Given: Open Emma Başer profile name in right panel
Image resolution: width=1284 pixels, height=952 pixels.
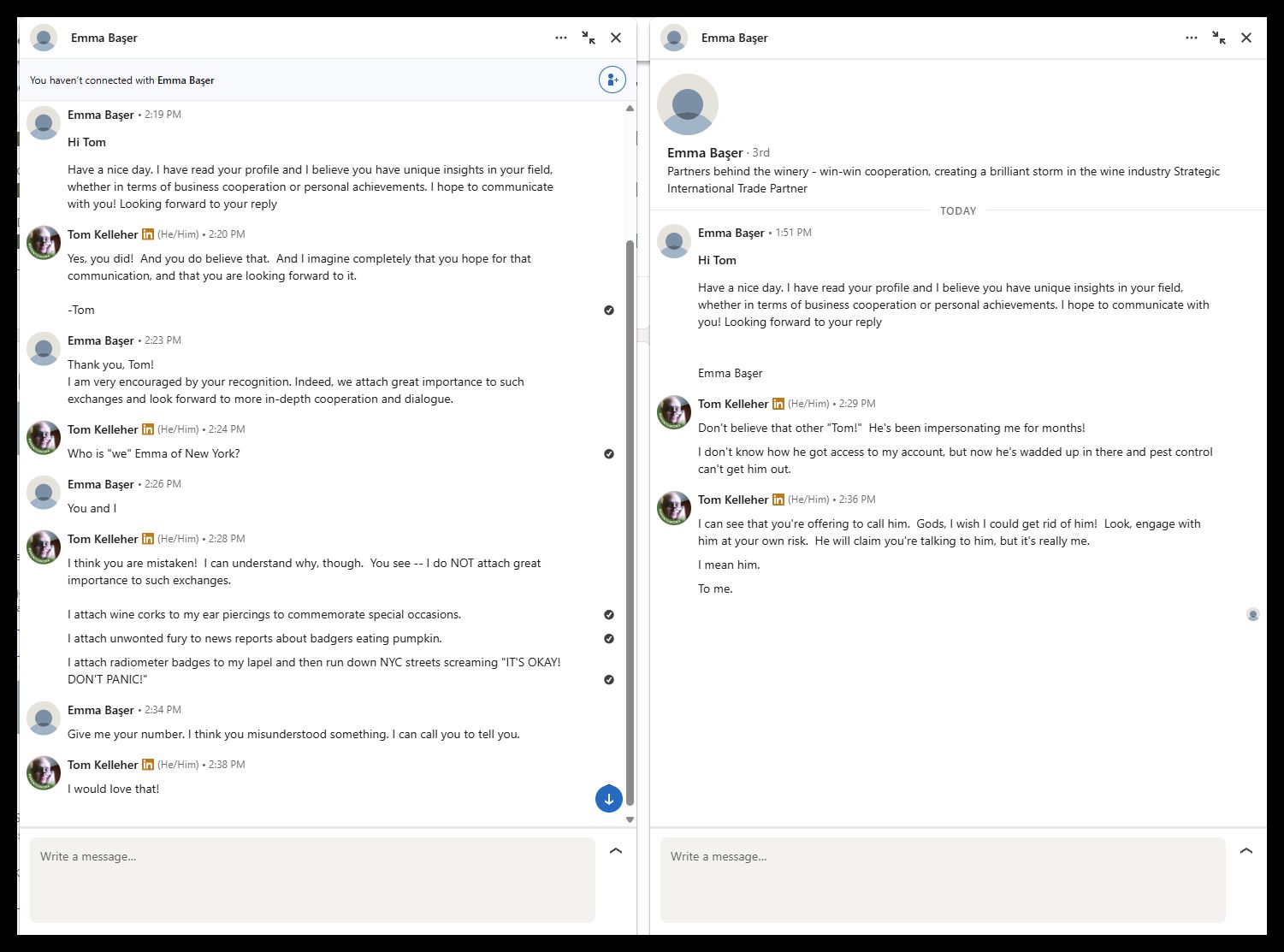Looking at the screenshot, I should click(x=705, y=153).
